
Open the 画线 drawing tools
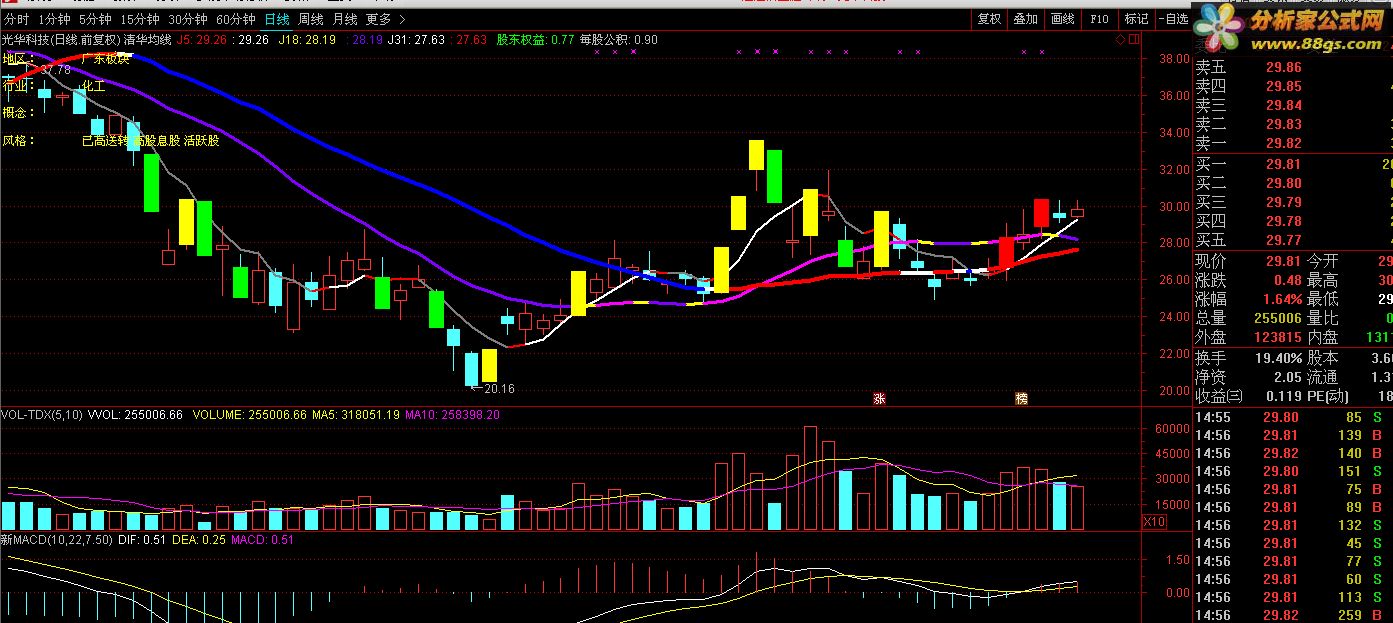(x=1062, y=19)
